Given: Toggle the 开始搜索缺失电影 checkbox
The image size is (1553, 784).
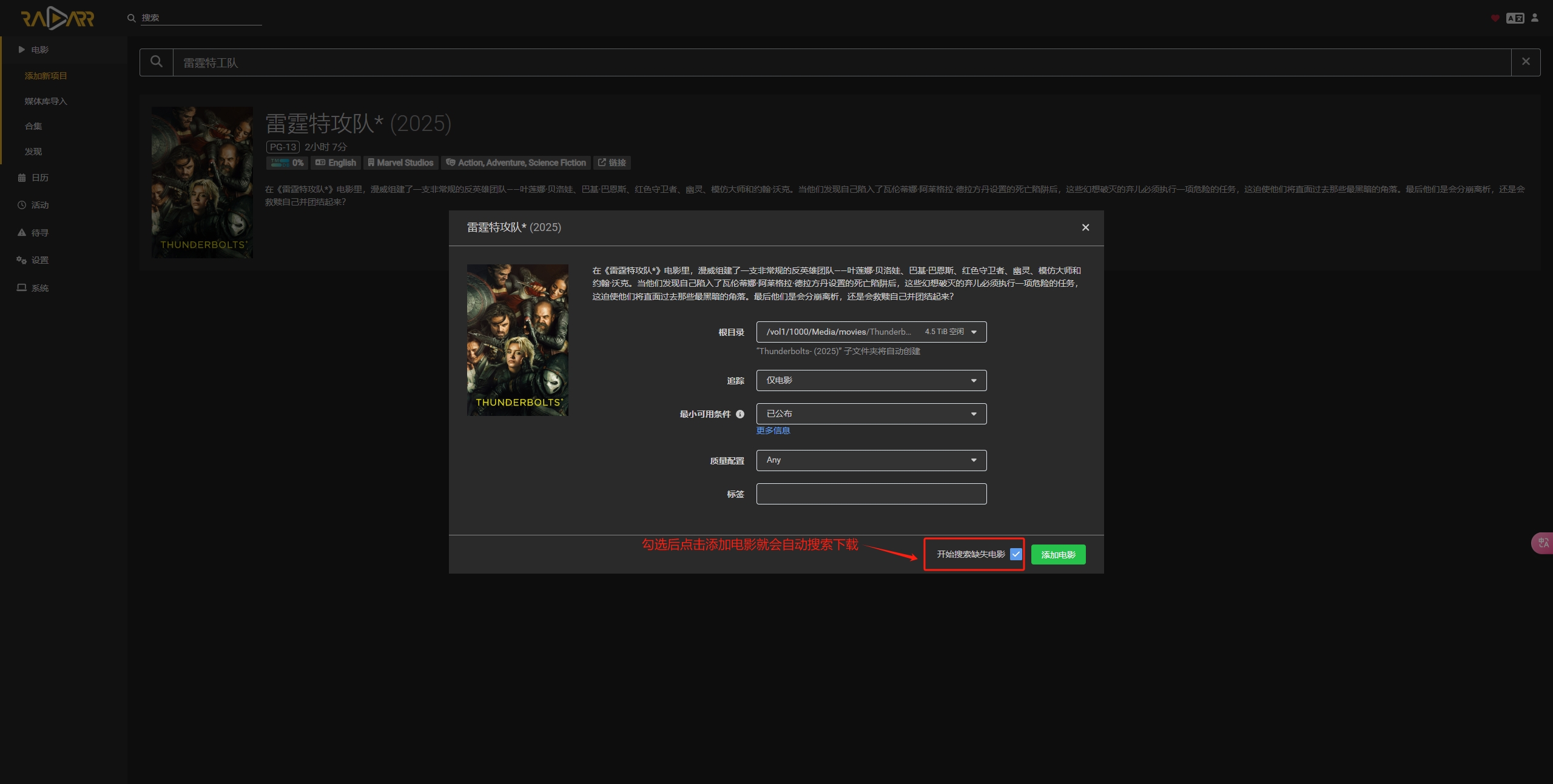Looking at the screenshot, I should tap(1016, 554).
